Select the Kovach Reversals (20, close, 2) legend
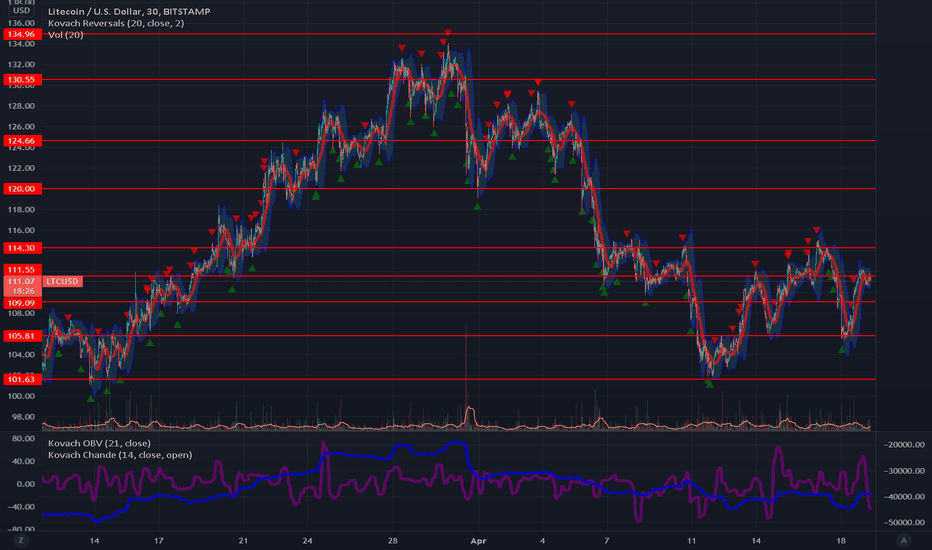Image resolution: width=932 pixels, height=550 pixels. [x=116, y=23]
